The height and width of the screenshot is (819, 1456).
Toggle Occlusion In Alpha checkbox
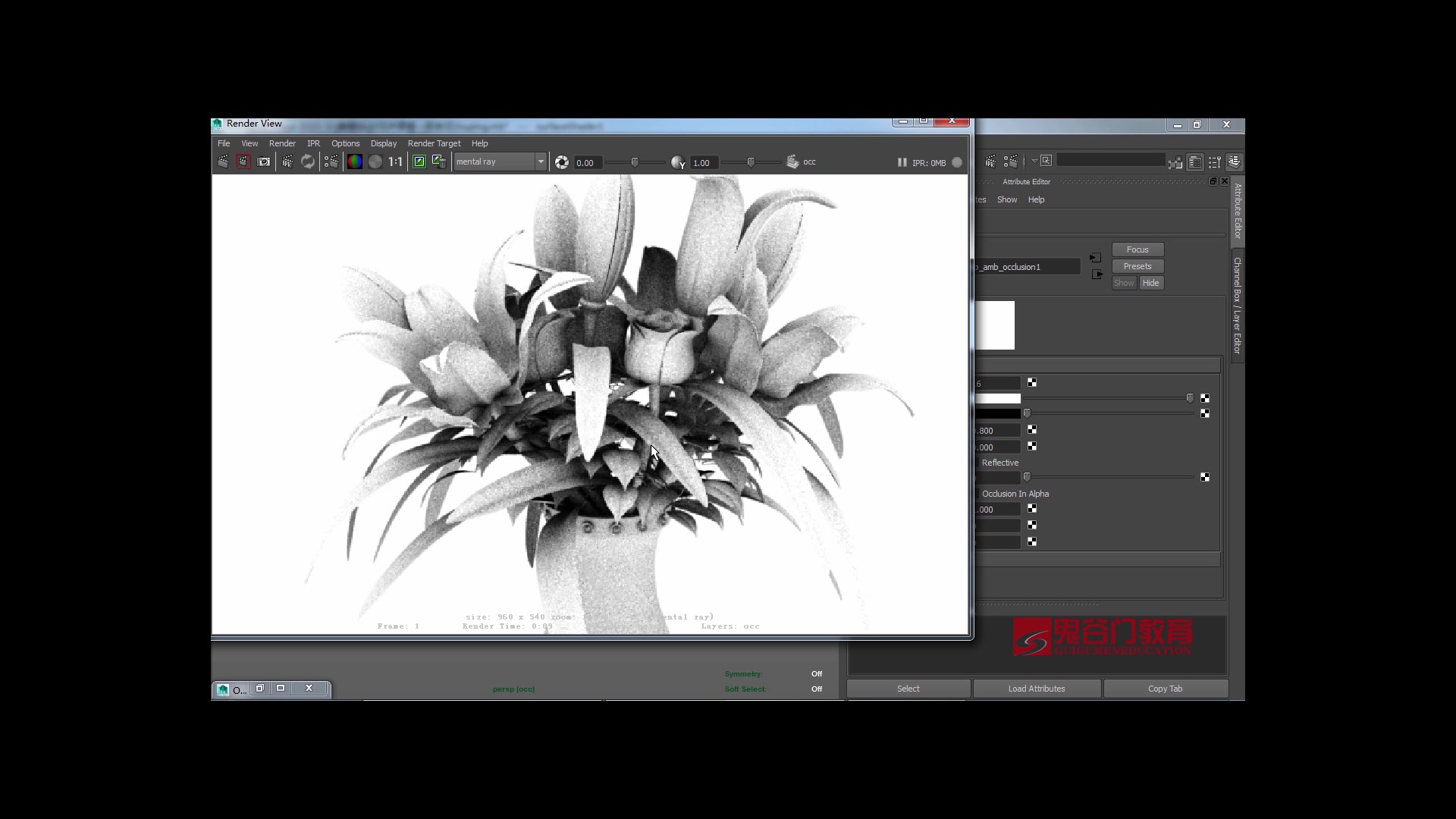978,494
